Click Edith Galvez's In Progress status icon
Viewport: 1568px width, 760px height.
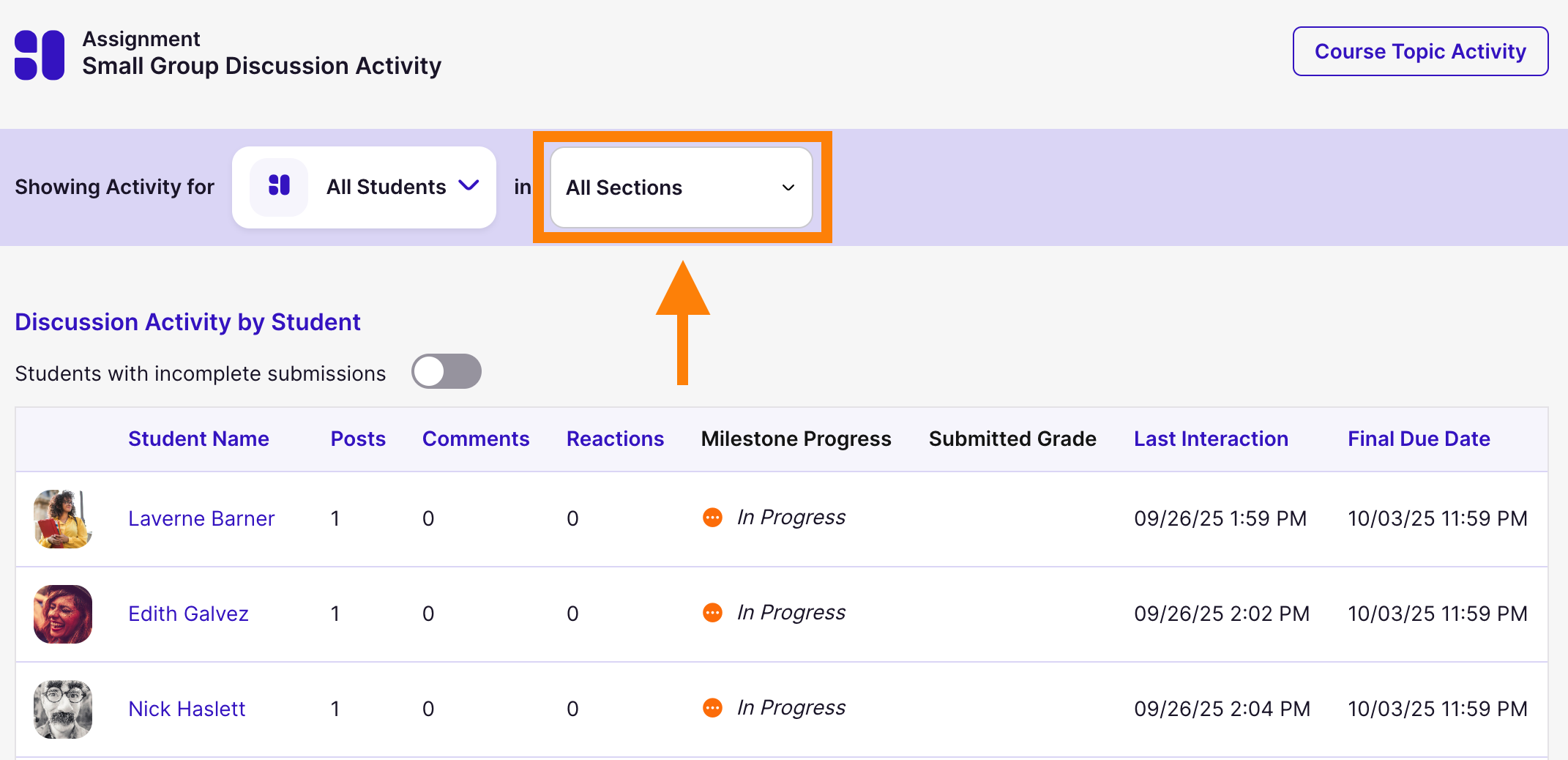(712, 613)
